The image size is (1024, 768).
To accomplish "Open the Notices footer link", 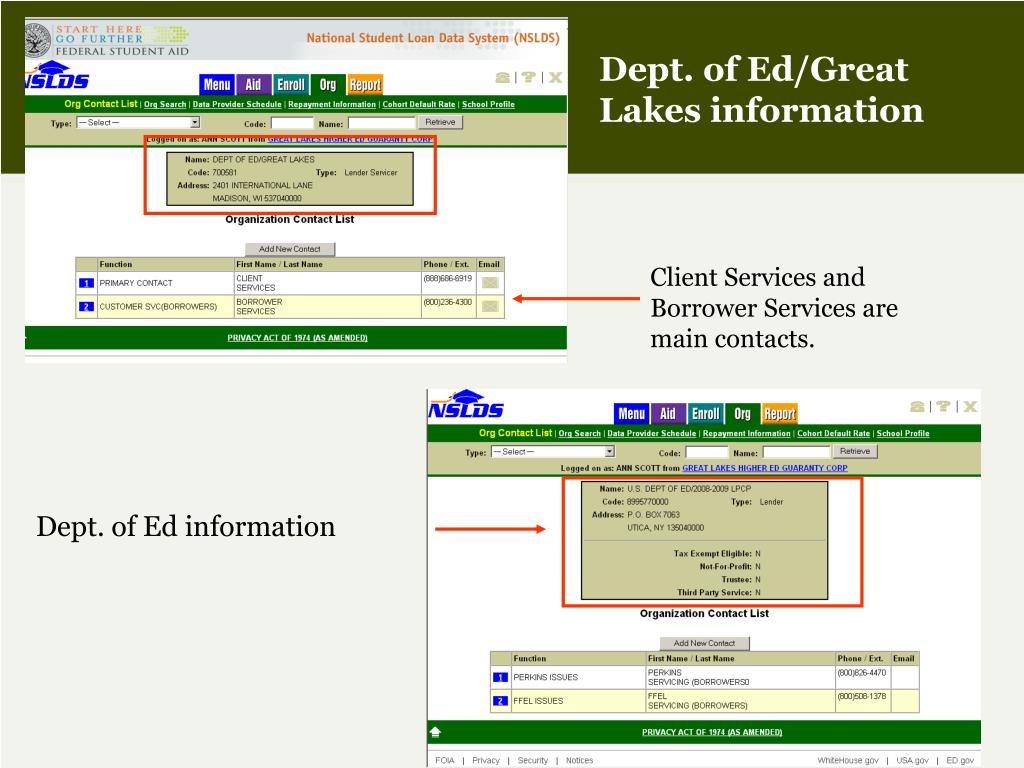I will (579, 760).
